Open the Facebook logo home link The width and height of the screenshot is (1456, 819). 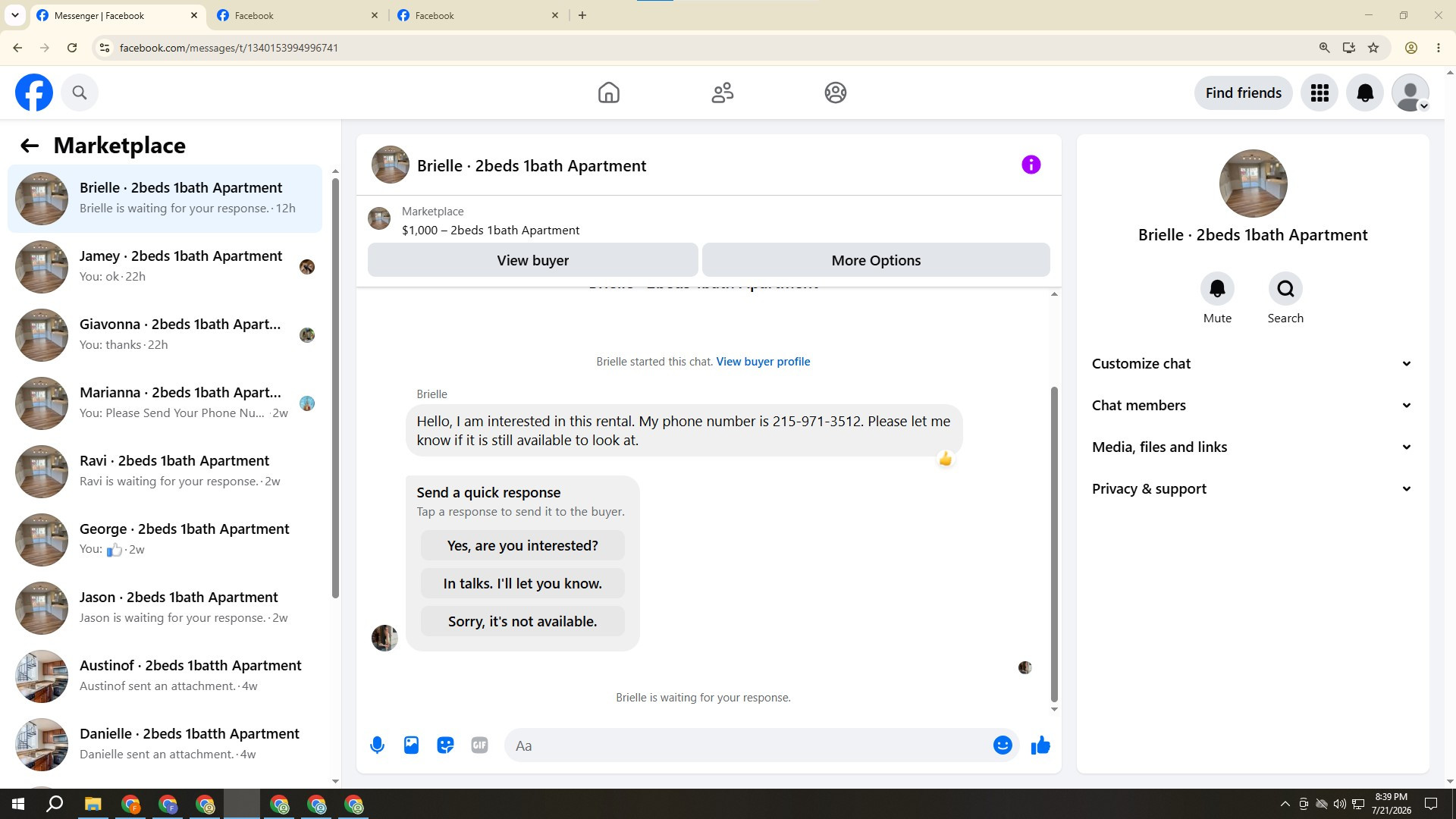pos(34,93)
